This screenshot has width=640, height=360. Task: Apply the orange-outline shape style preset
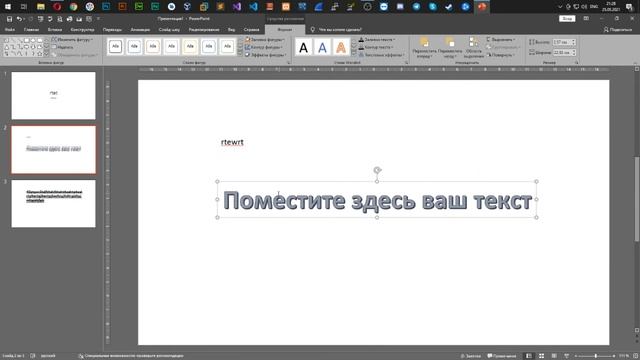153,47
